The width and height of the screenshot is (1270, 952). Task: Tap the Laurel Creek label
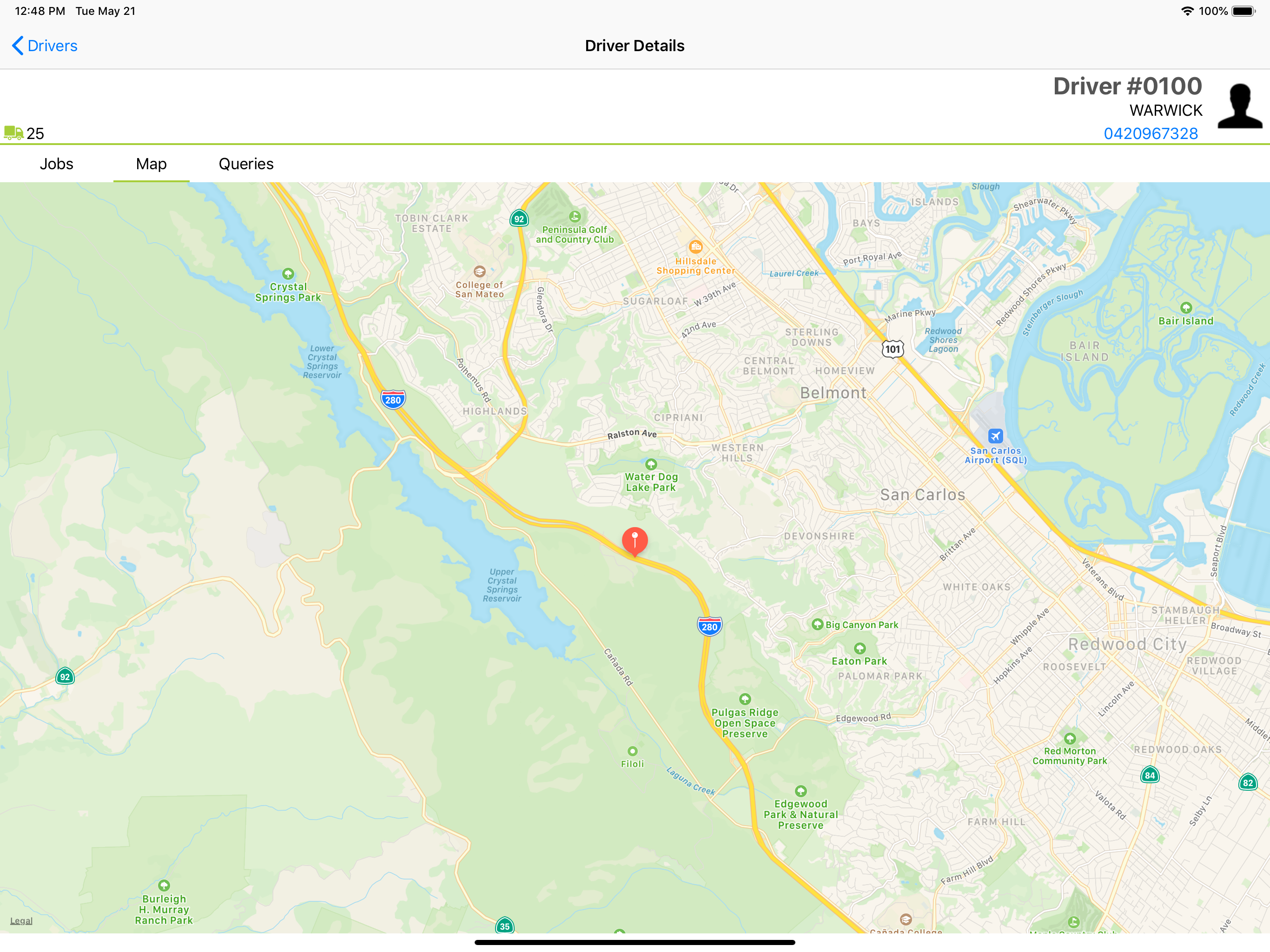[x=794, y=274]
